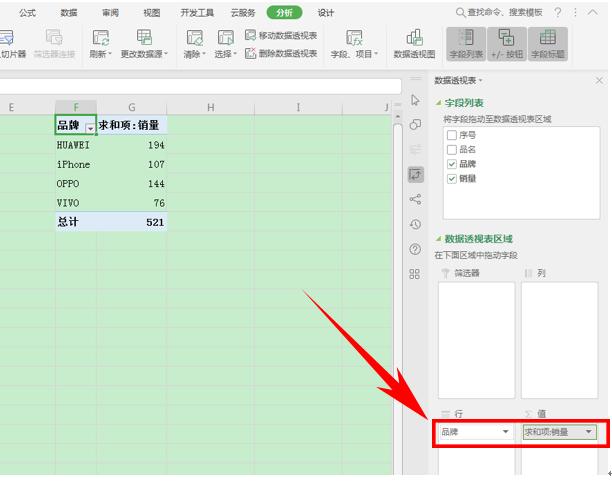Open Fields, Items (字段、项目) tool
Image resolution: width=612 pixels, height=481 pixels.
354,45
